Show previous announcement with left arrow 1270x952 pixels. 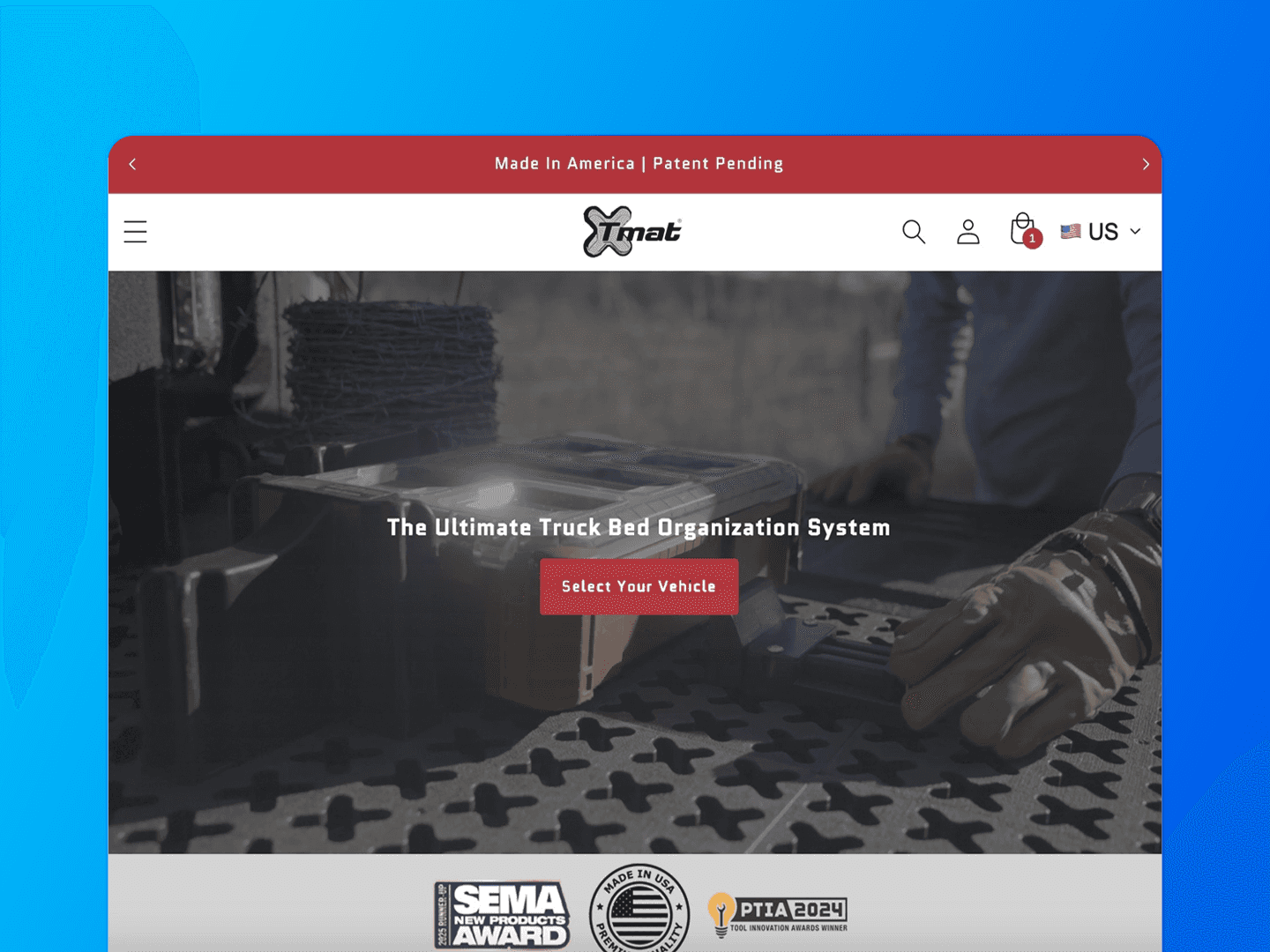click(132, 164)
